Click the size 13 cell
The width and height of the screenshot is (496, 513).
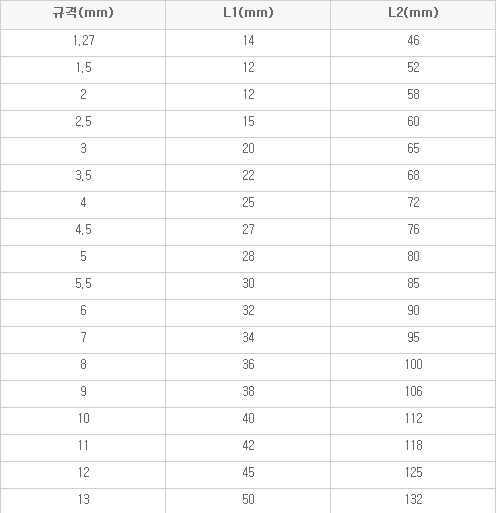tap(84, 499)
